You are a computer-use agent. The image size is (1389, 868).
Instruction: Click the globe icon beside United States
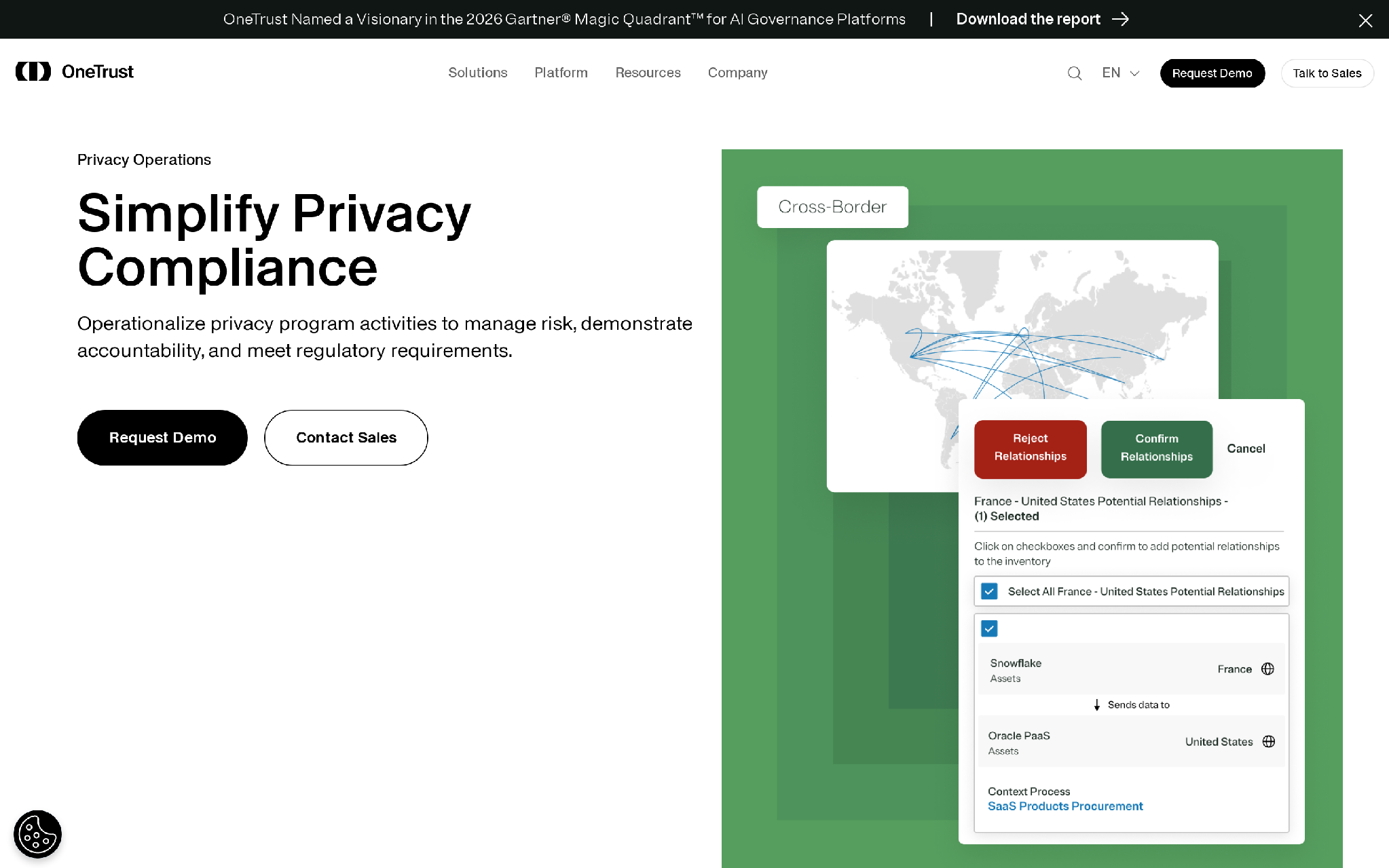tap(1269, 742)
